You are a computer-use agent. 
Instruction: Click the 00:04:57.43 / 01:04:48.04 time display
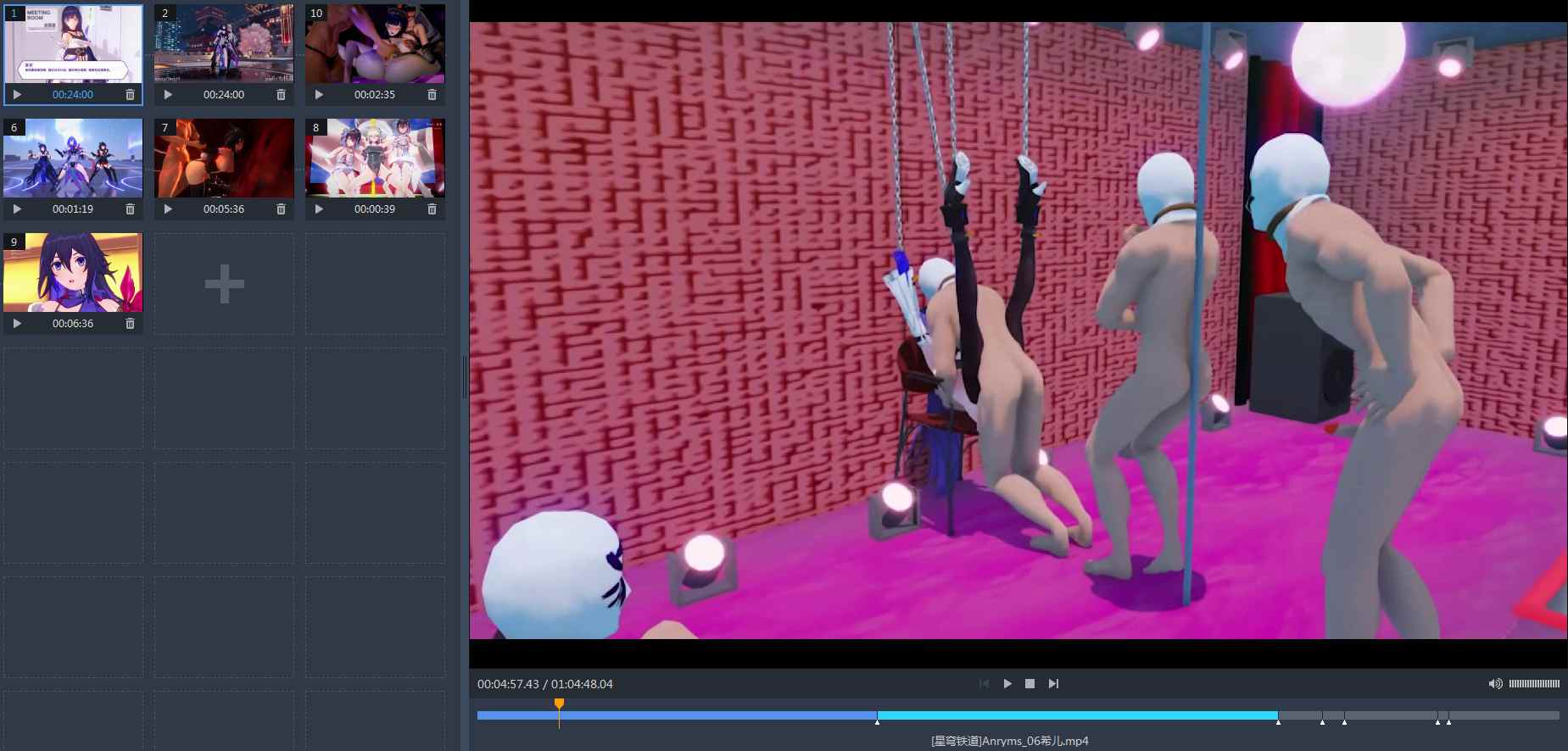[545, 684]
